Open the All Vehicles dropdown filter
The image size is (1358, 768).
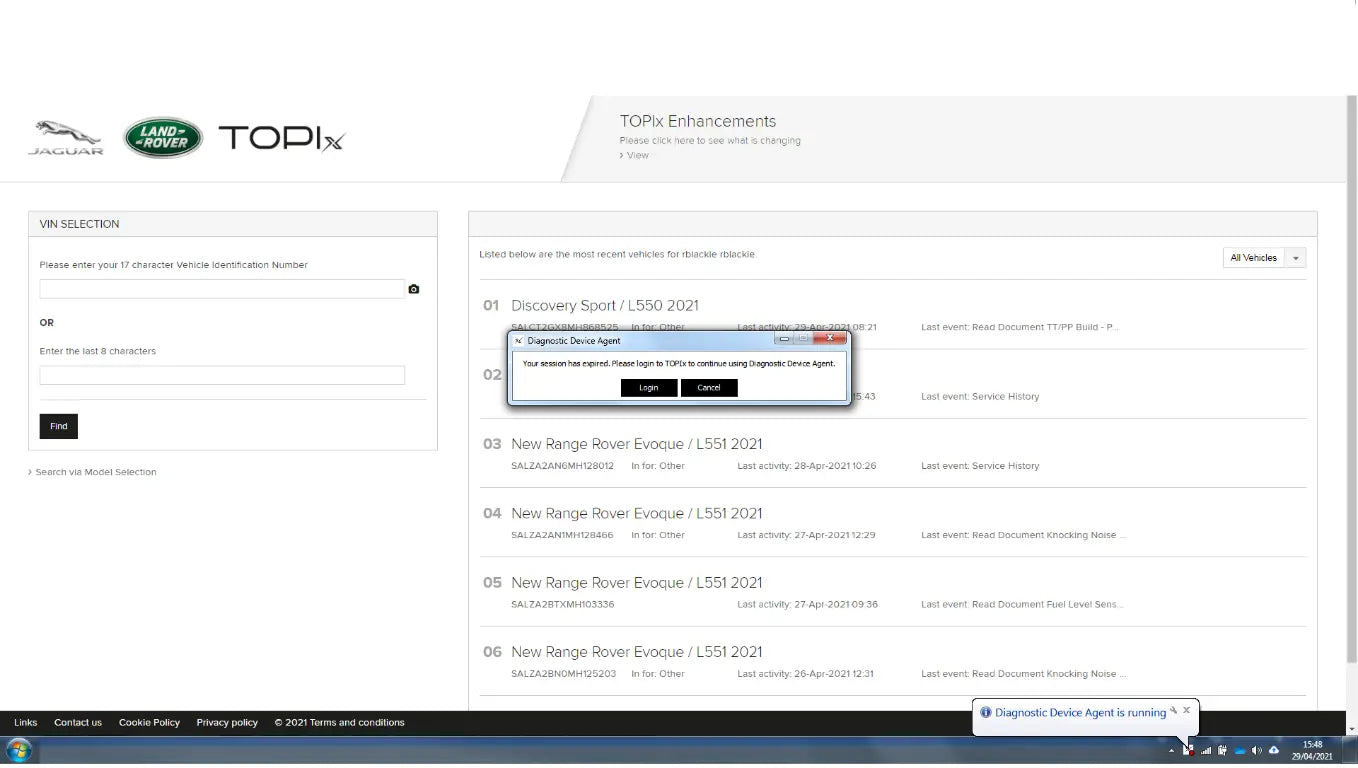[1264, 258]
